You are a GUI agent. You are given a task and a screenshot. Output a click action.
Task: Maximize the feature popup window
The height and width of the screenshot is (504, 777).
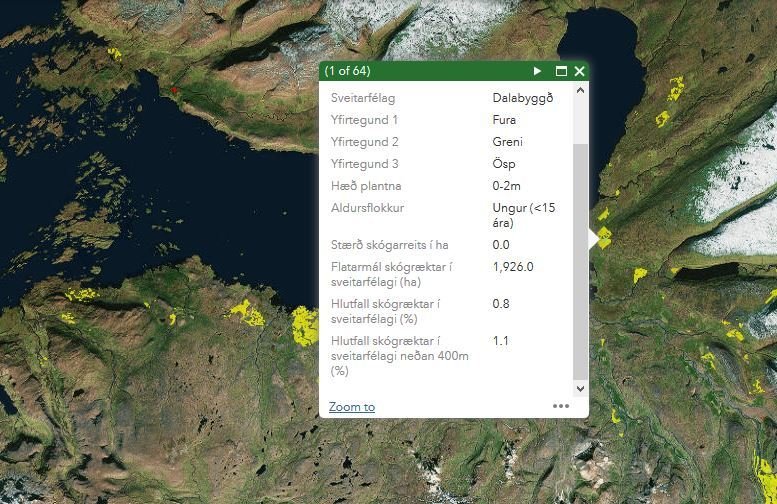pyautogui.click(x=561, y=71)
